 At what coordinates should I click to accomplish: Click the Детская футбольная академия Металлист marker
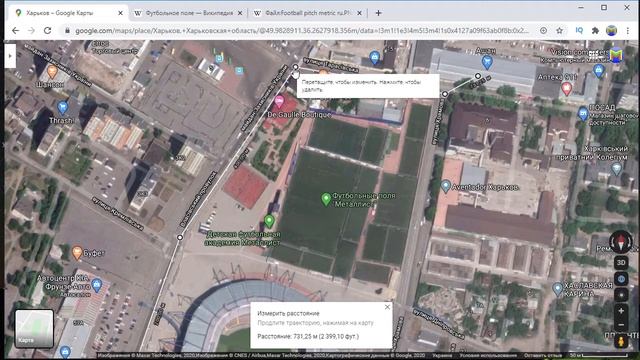(269, 222)
